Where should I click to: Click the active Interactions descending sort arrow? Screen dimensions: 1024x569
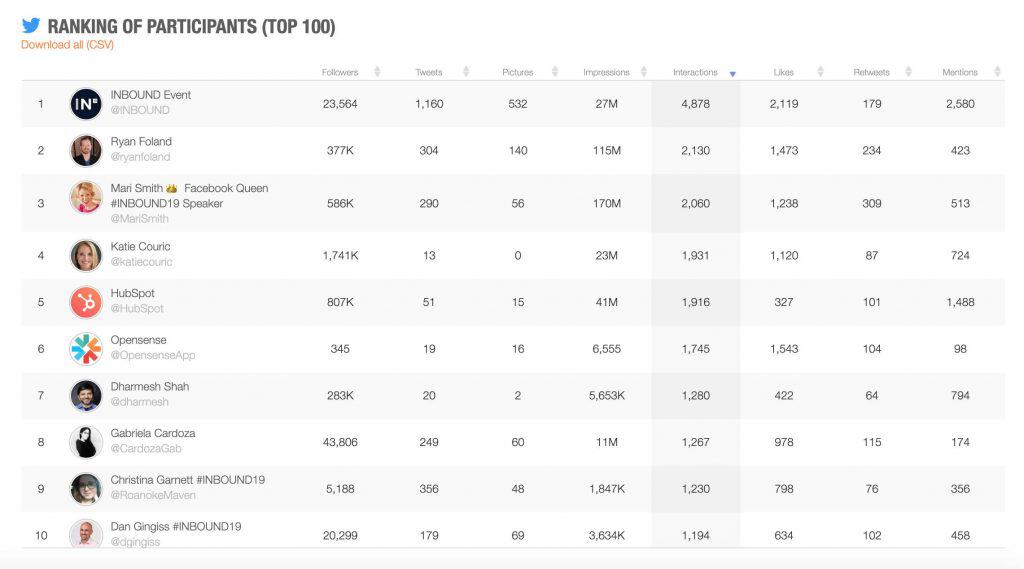coord(733,74)
